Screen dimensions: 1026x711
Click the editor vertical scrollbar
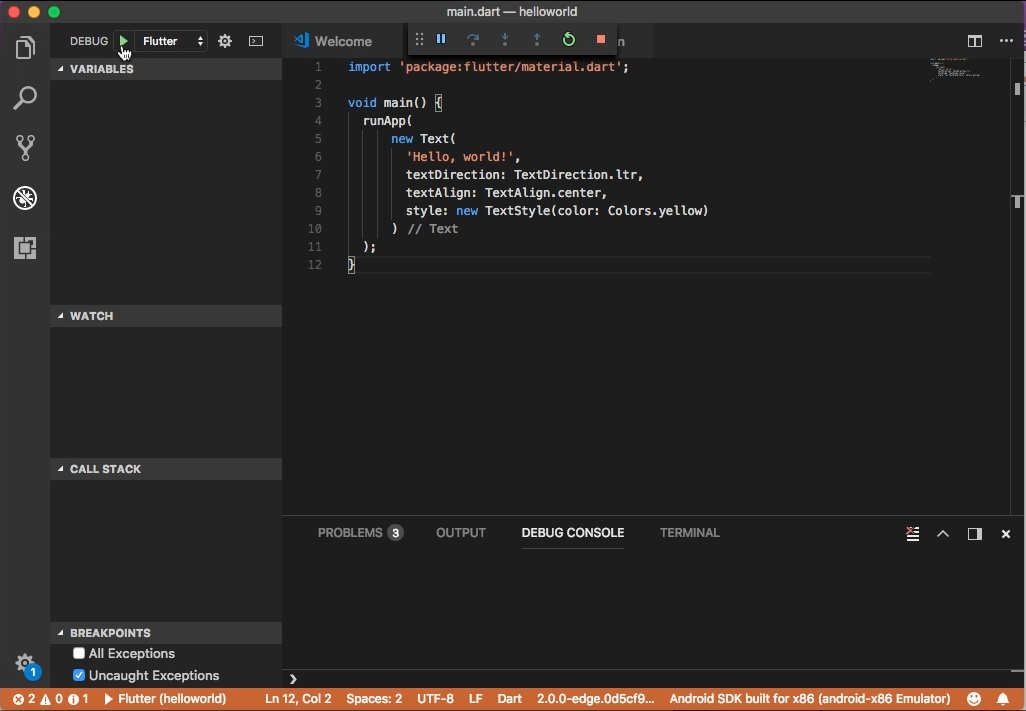coord(1017,286)
